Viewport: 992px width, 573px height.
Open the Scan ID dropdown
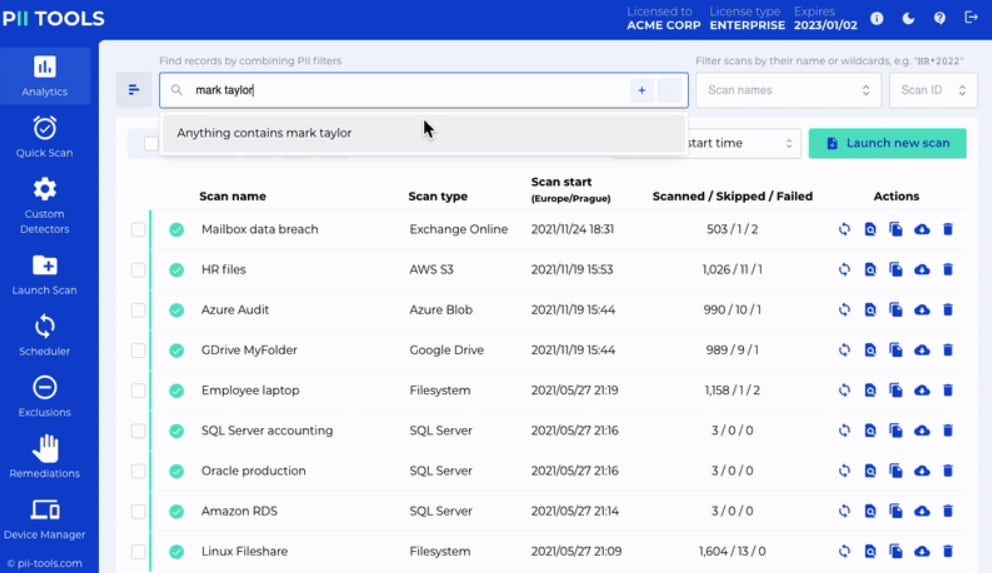tap(933, 90)
